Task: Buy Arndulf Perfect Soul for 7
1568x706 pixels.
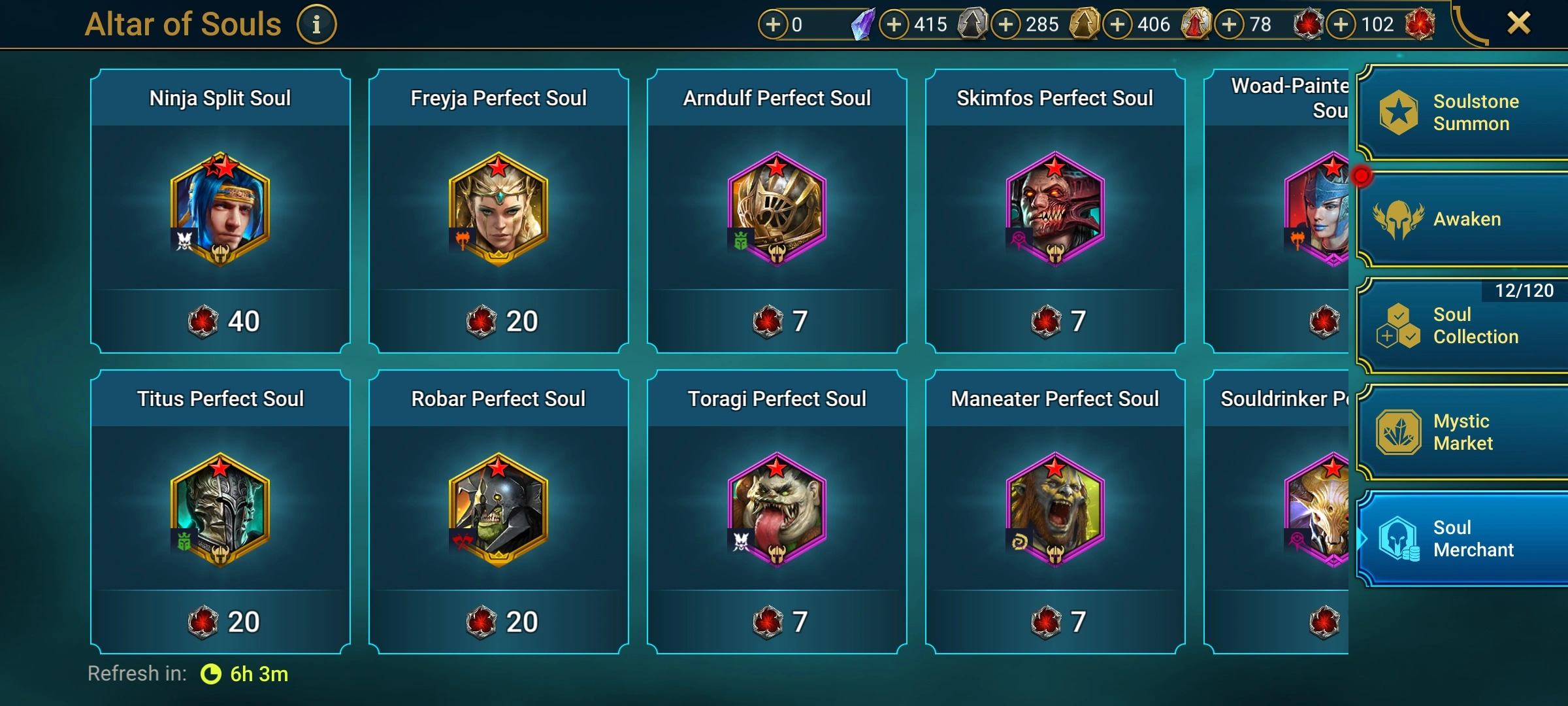Action: pos(777,321)
